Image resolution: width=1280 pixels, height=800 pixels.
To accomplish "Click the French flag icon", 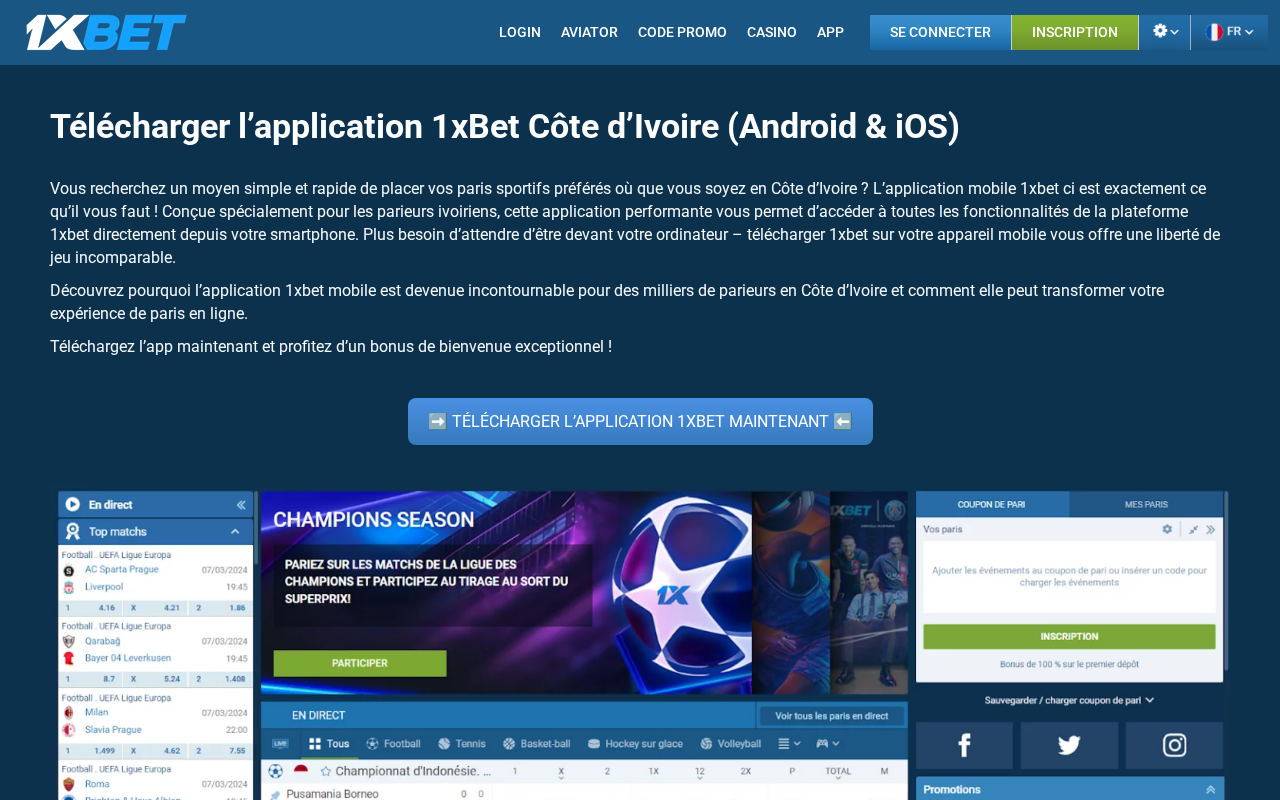I will tap(1214, 32).
